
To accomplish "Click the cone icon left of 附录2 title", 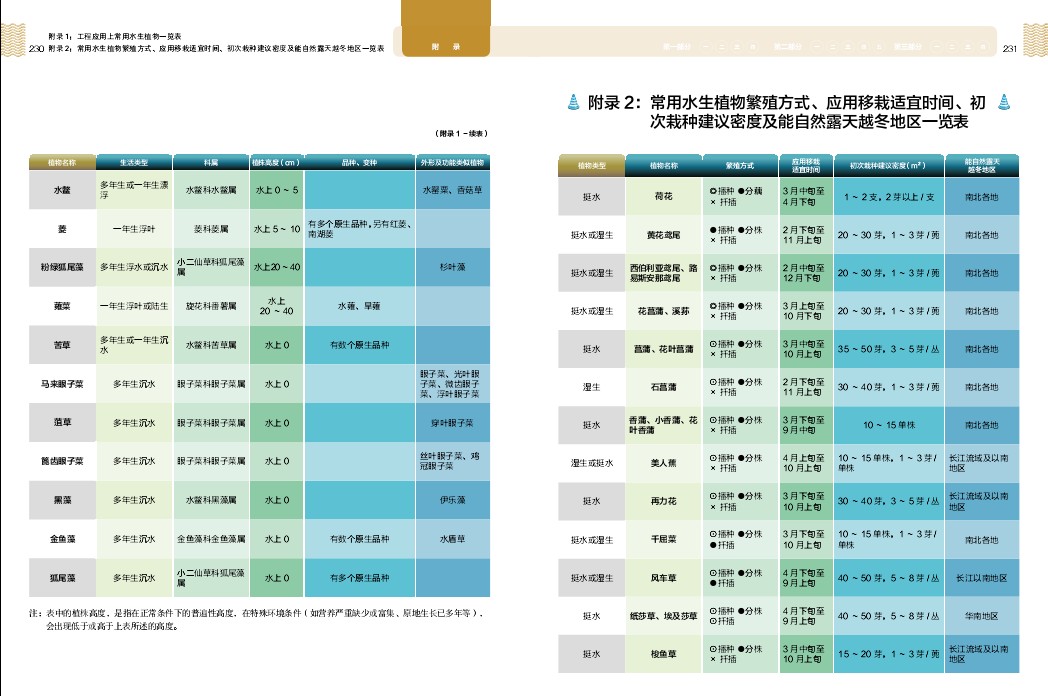I will [572, 102].
